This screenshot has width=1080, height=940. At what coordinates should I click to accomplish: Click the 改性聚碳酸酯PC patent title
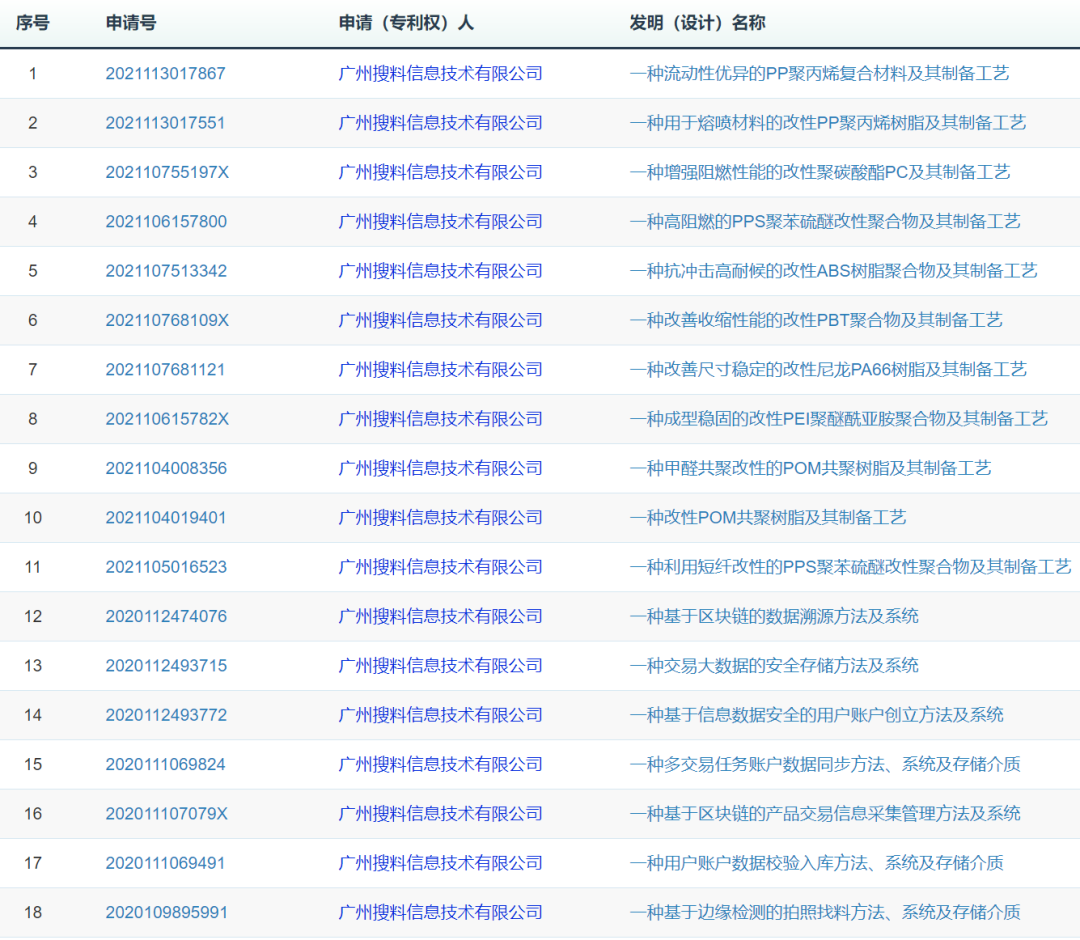[x=819, y=172]
